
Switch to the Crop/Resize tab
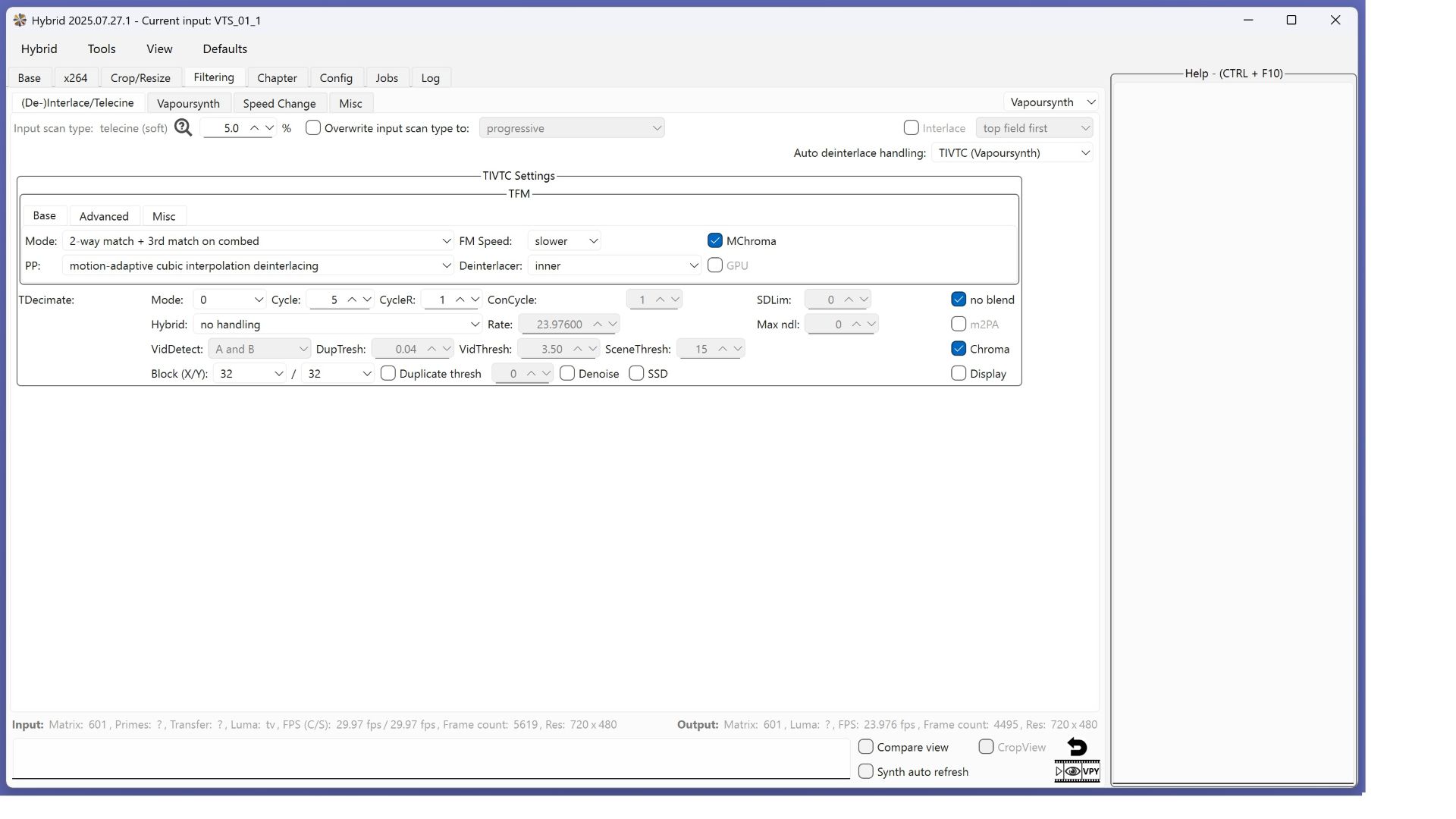pos(140,78)
